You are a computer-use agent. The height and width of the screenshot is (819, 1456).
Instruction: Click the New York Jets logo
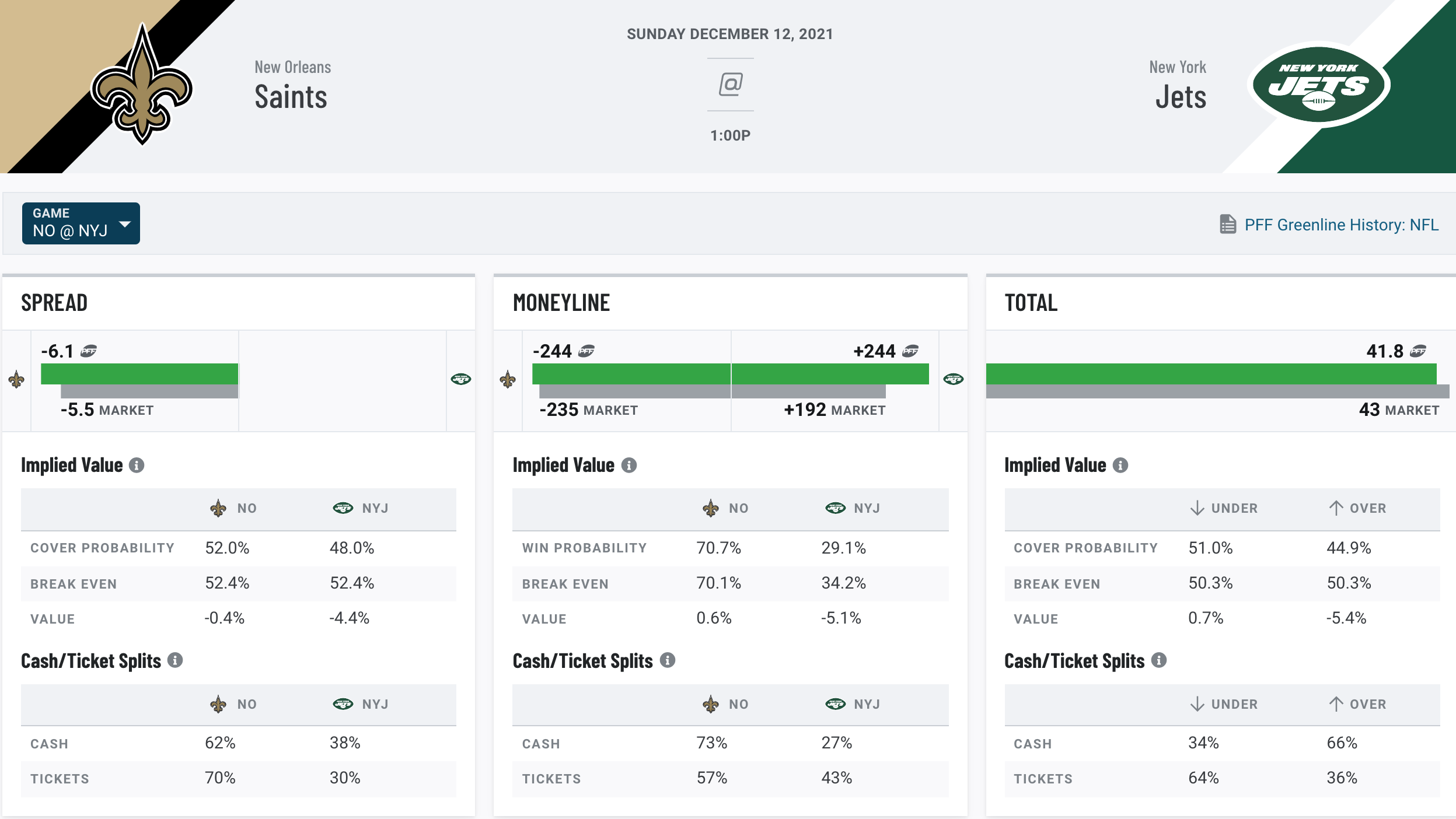(1318, 85)
